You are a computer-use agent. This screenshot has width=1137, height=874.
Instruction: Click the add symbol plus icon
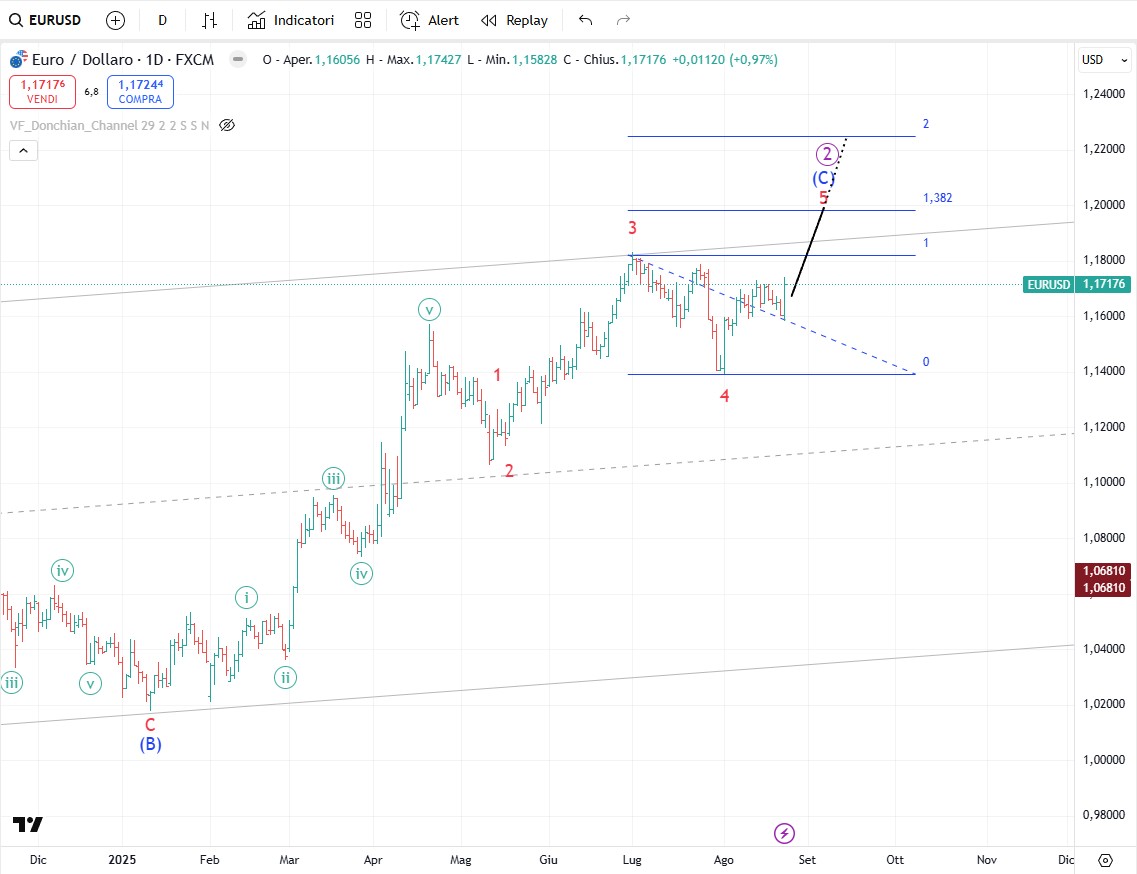click(x=115, y=20)
